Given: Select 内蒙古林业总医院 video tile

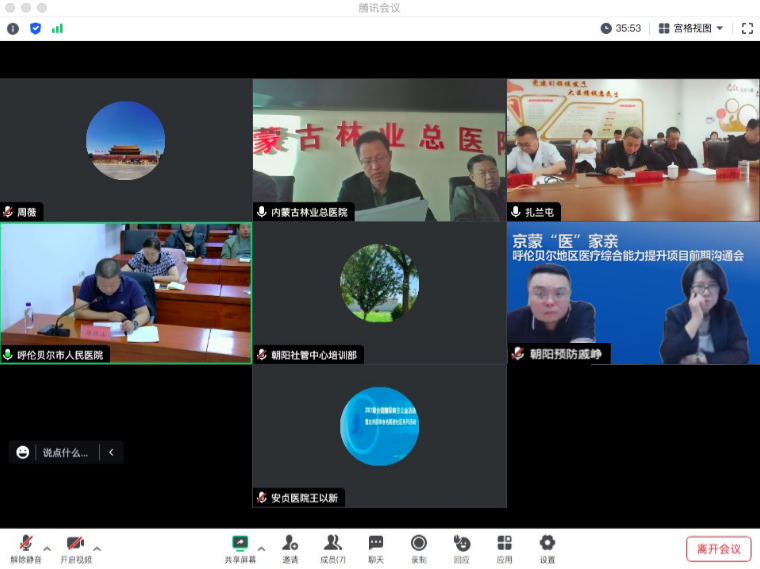Looking at the screenshot, I should pos(380,150).
